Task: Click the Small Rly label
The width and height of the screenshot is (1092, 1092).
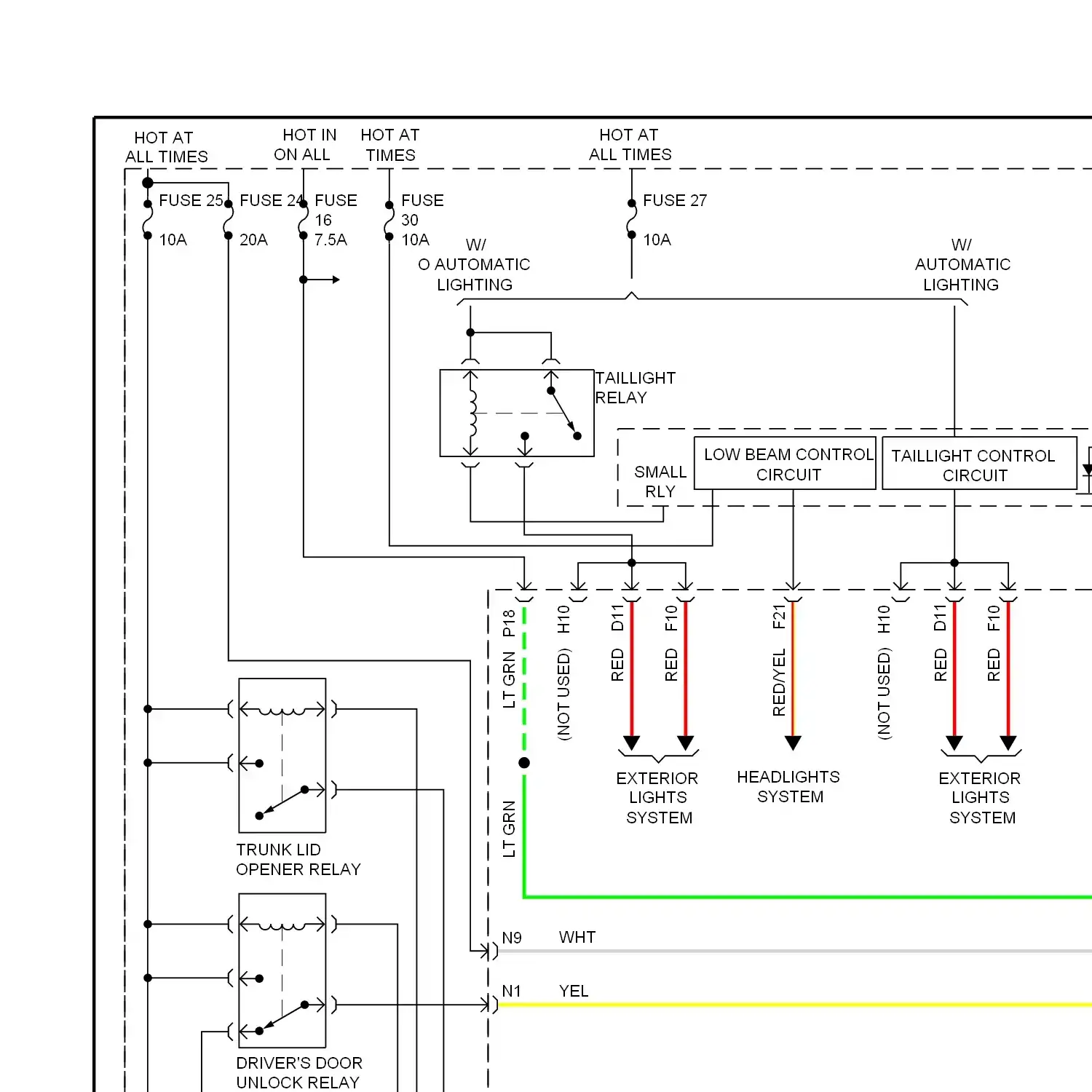Action: click(x=660, y=481)
